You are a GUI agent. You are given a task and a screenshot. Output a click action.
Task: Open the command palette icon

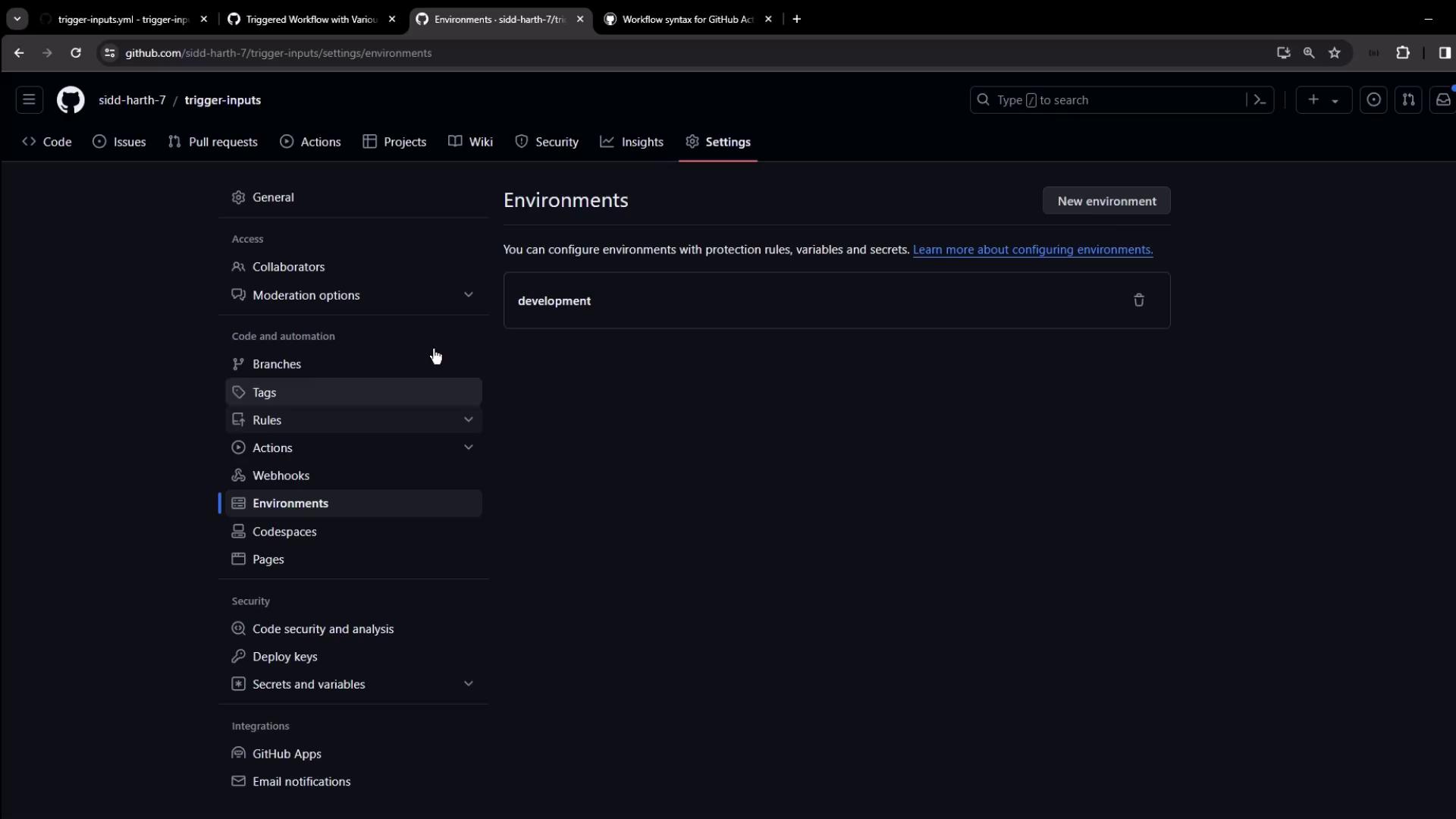(x=1260, y=100)
